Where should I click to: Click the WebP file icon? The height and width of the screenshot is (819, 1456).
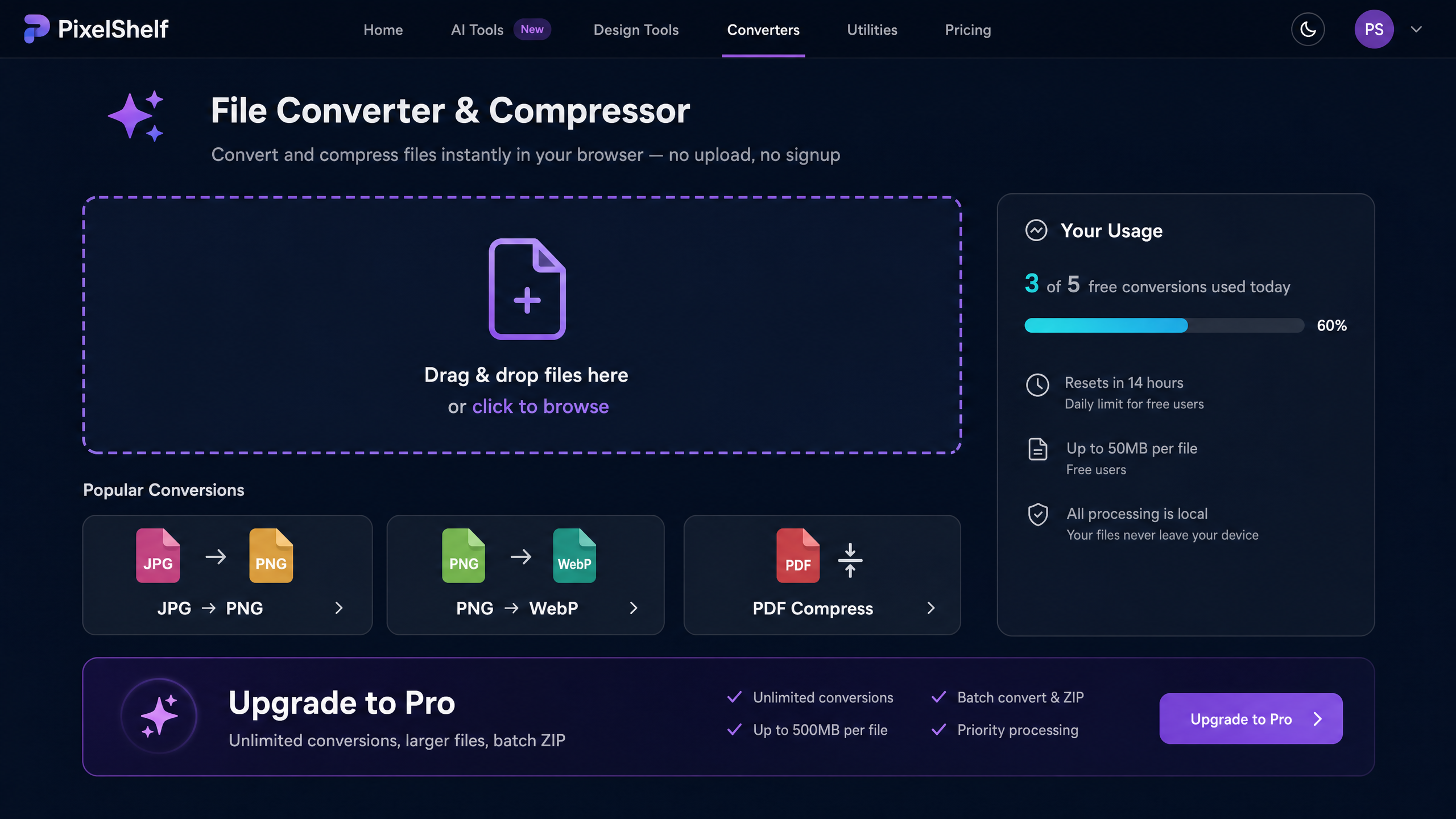click(574, 556)
